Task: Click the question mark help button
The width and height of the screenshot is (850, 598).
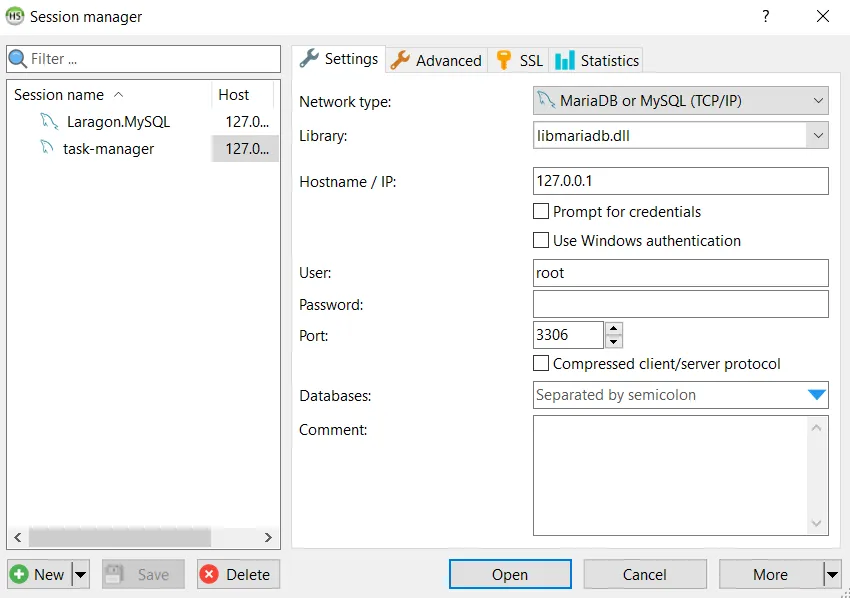Action: (x=765, y=16)
